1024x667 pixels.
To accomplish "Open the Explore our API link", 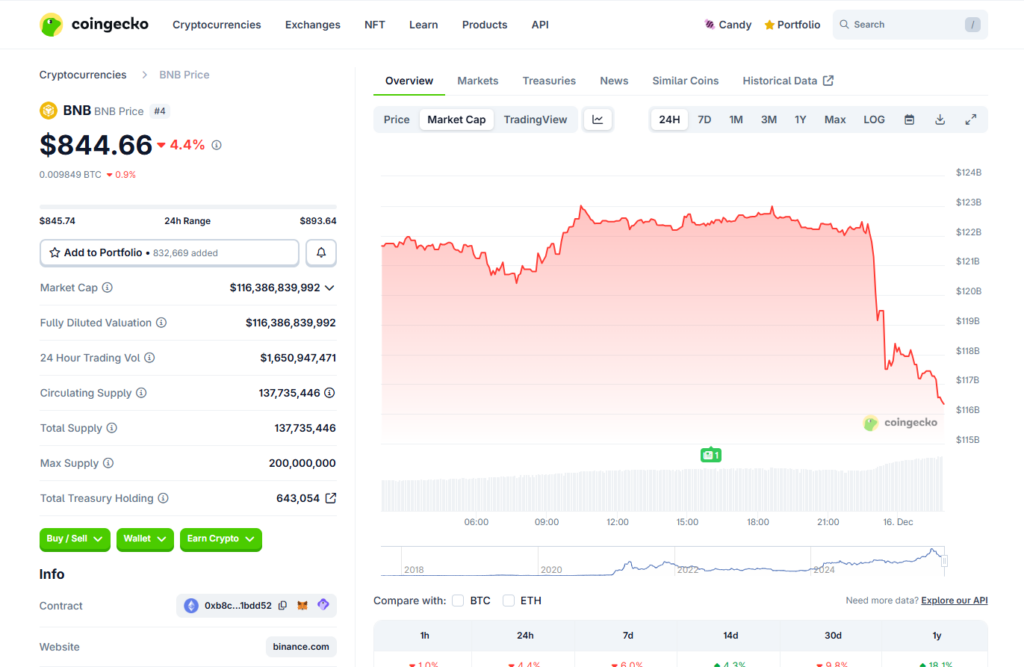I will [x=954, y=601].
